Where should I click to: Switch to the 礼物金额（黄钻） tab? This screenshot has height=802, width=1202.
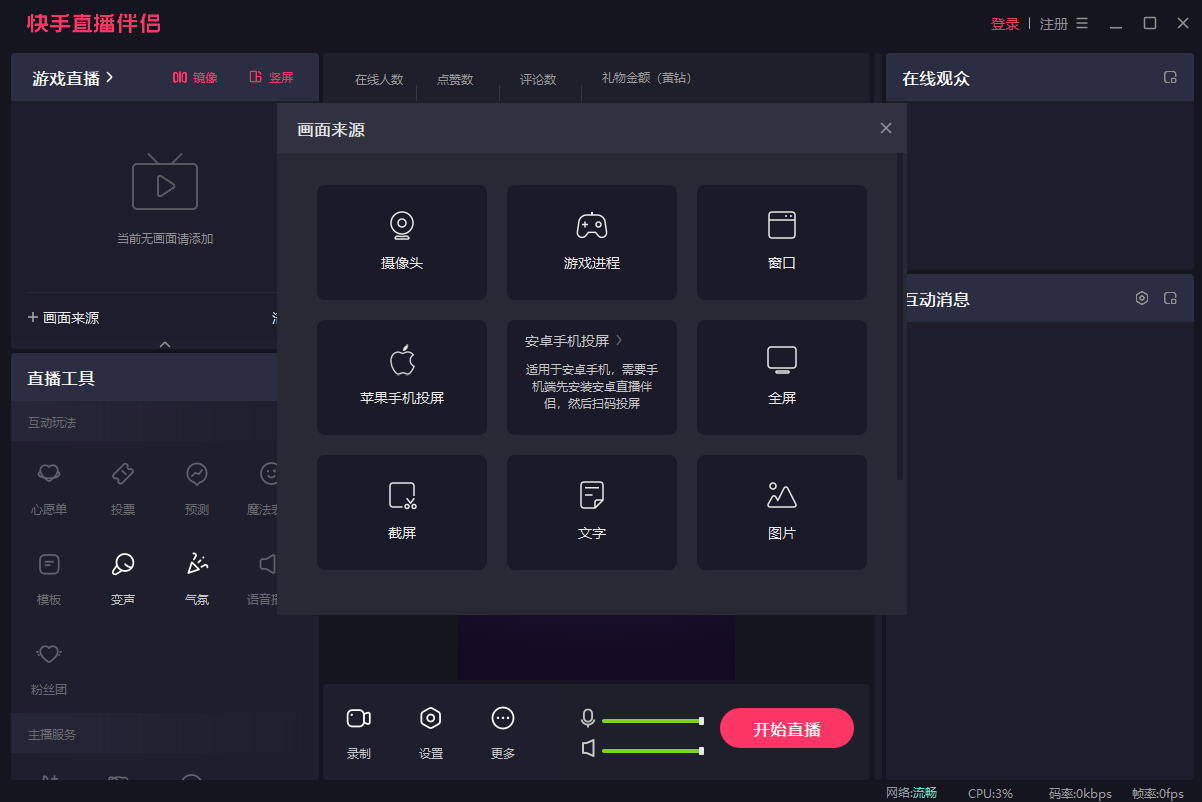point(644,78)
